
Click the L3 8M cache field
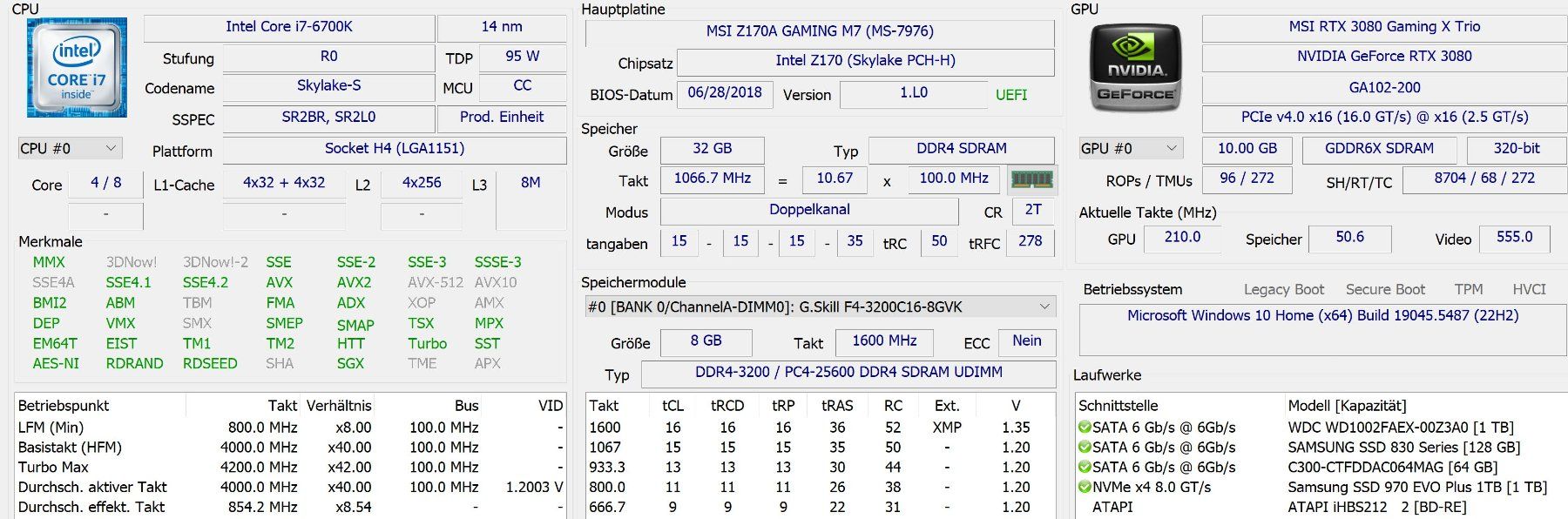(531, 199)
